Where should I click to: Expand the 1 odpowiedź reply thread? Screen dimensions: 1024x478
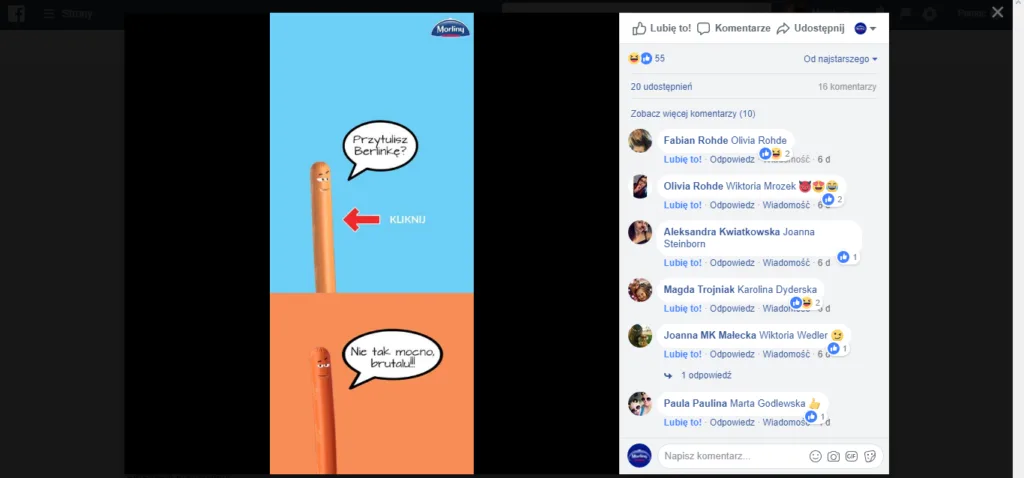tap(705, 376)
